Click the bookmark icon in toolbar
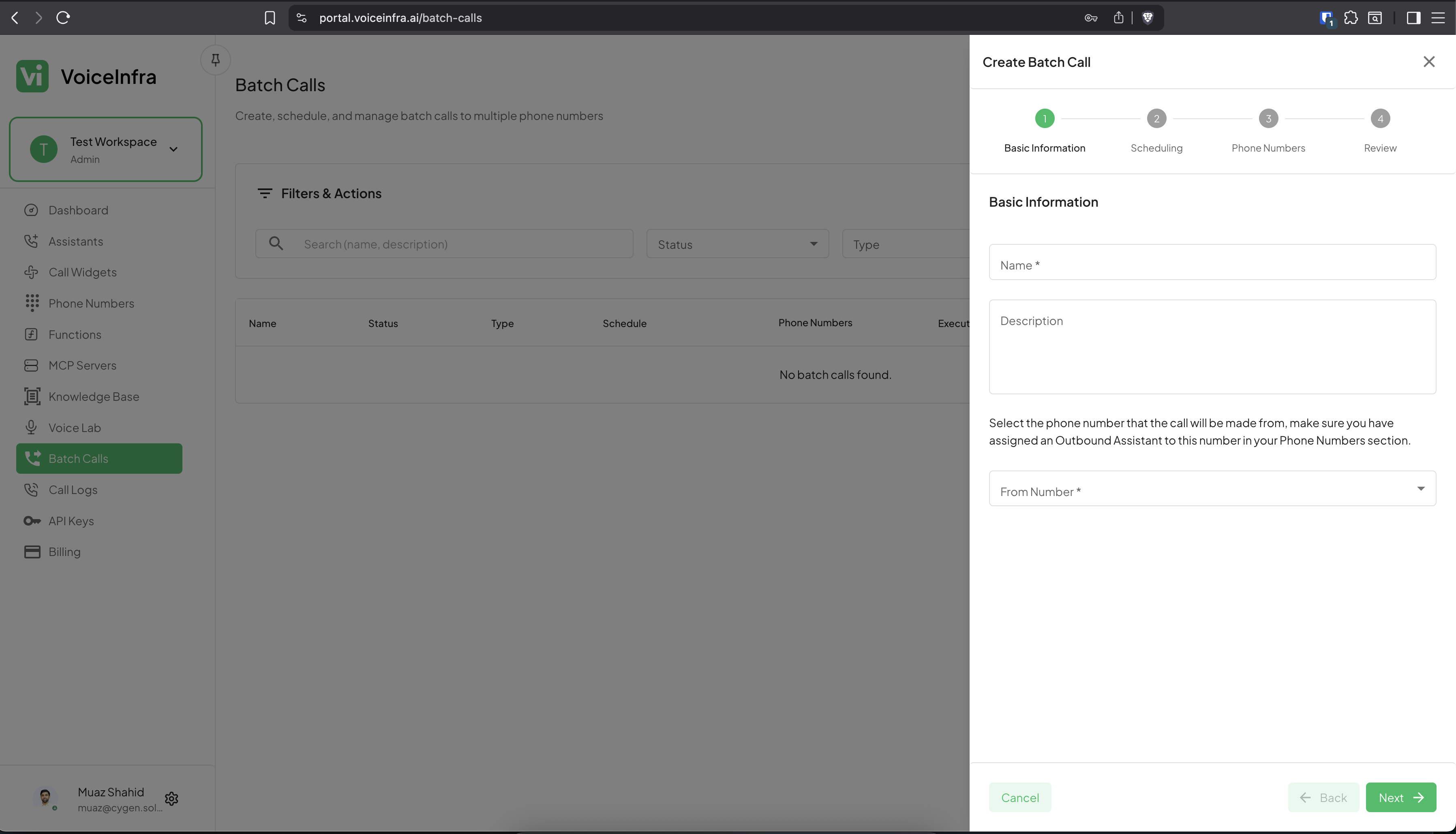Screen dimensions: 1456x834 [270, 18]
